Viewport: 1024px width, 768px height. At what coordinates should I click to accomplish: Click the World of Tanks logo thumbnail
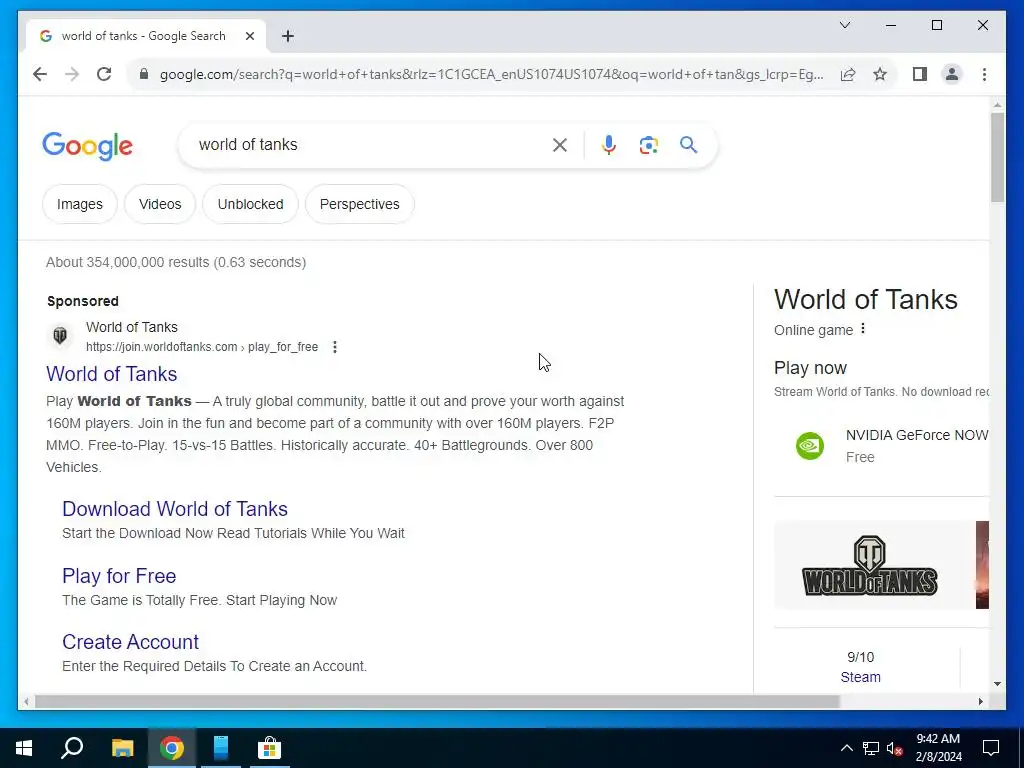pos(870,565)
